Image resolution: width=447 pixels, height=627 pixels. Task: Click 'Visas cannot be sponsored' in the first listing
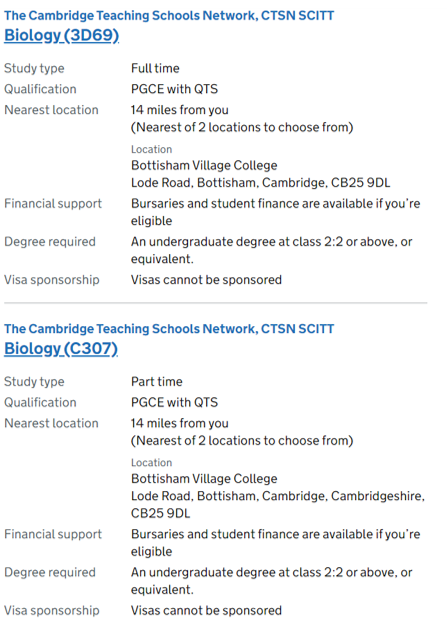206,280
